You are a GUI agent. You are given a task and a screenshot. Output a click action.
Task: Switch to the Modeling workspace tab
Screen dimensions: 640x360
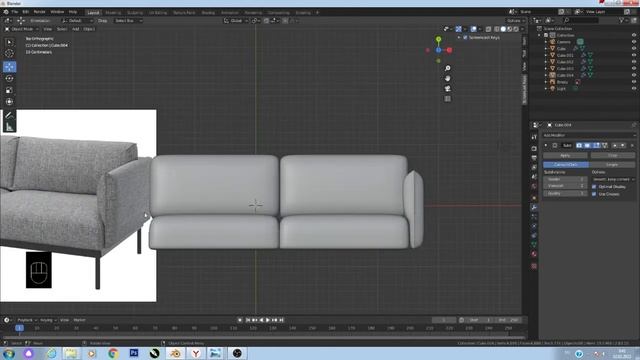tap(113, 13)
